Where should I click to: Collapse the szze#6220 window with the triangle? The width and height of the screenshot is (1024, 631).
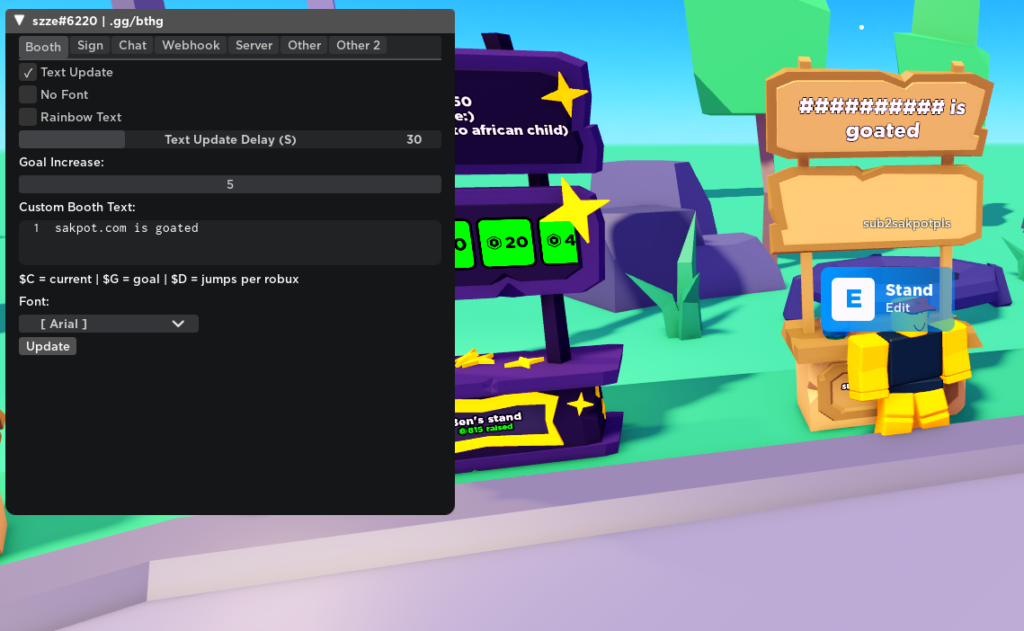click(x=20, y=20)
